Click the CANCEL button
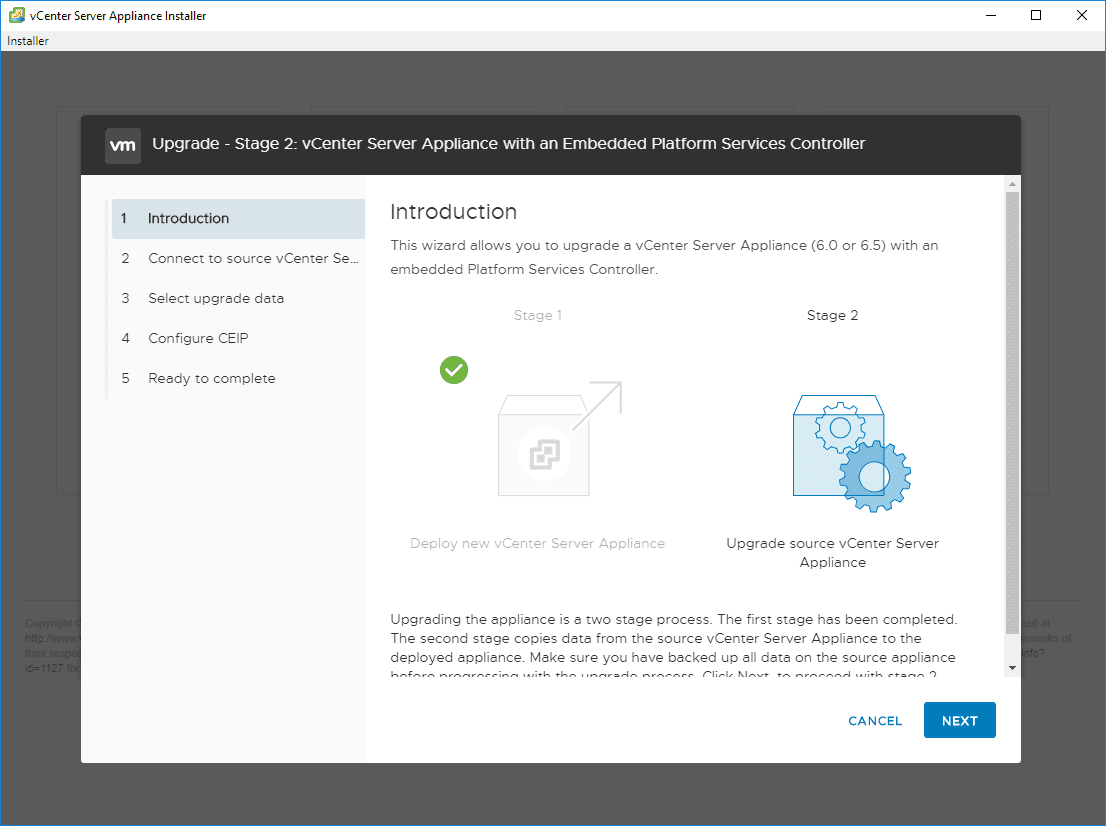 (875, 721)
